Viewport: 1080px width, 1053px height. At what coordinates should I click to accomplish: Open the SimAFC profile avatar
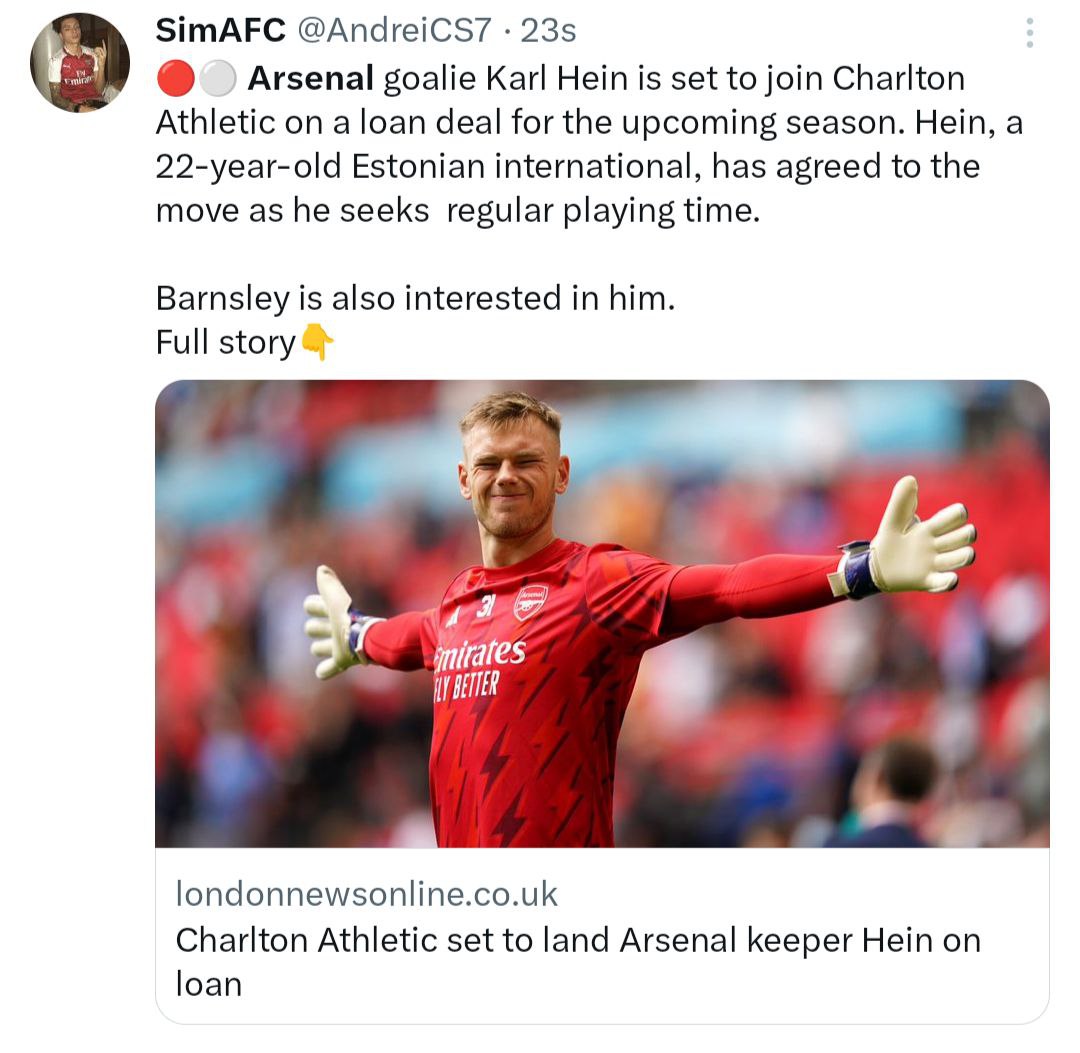tap(80, 62)
